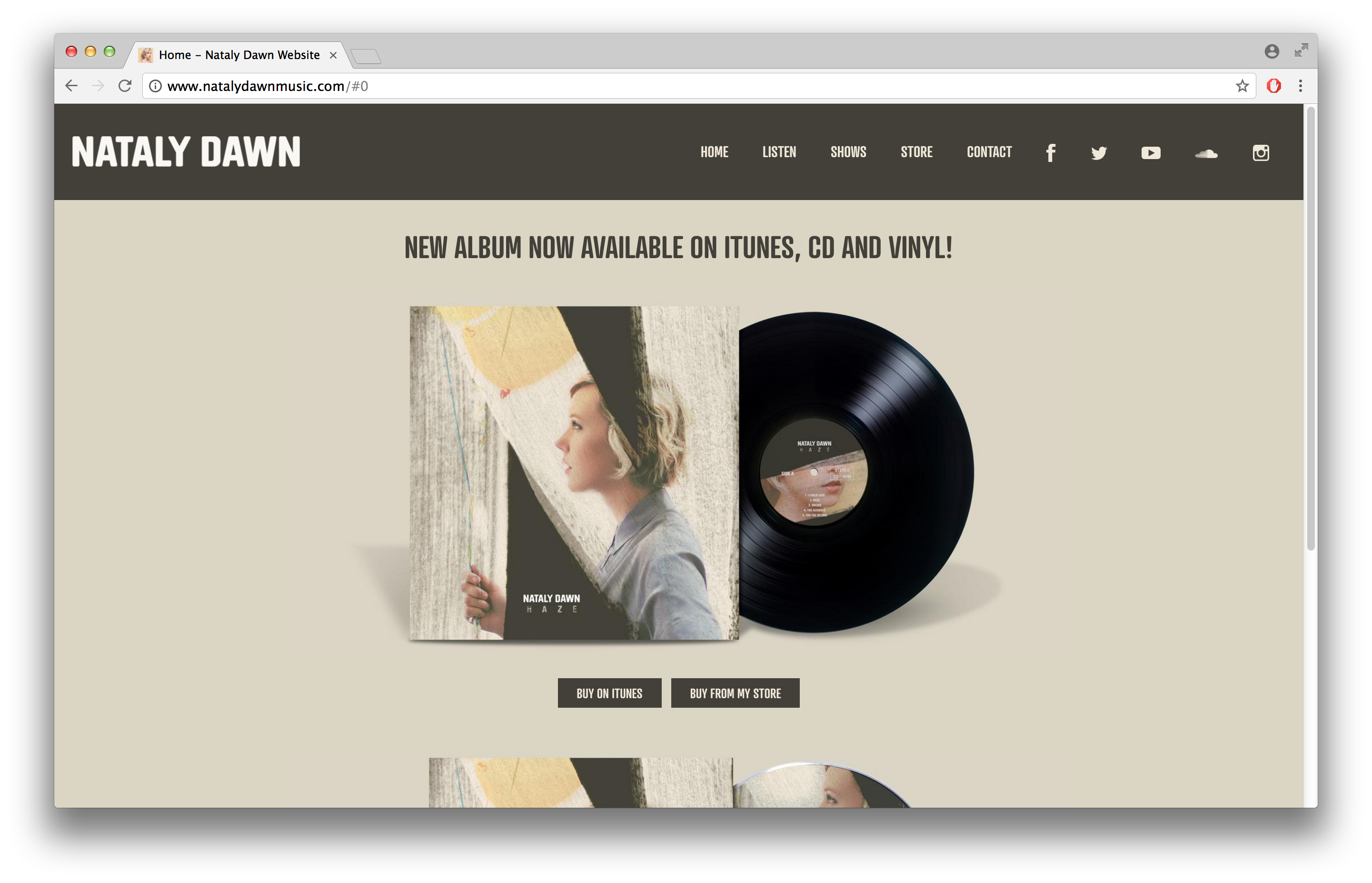View site information icon in address bar
Screen dimensions: 1372x883
click(x=155, y=86)
